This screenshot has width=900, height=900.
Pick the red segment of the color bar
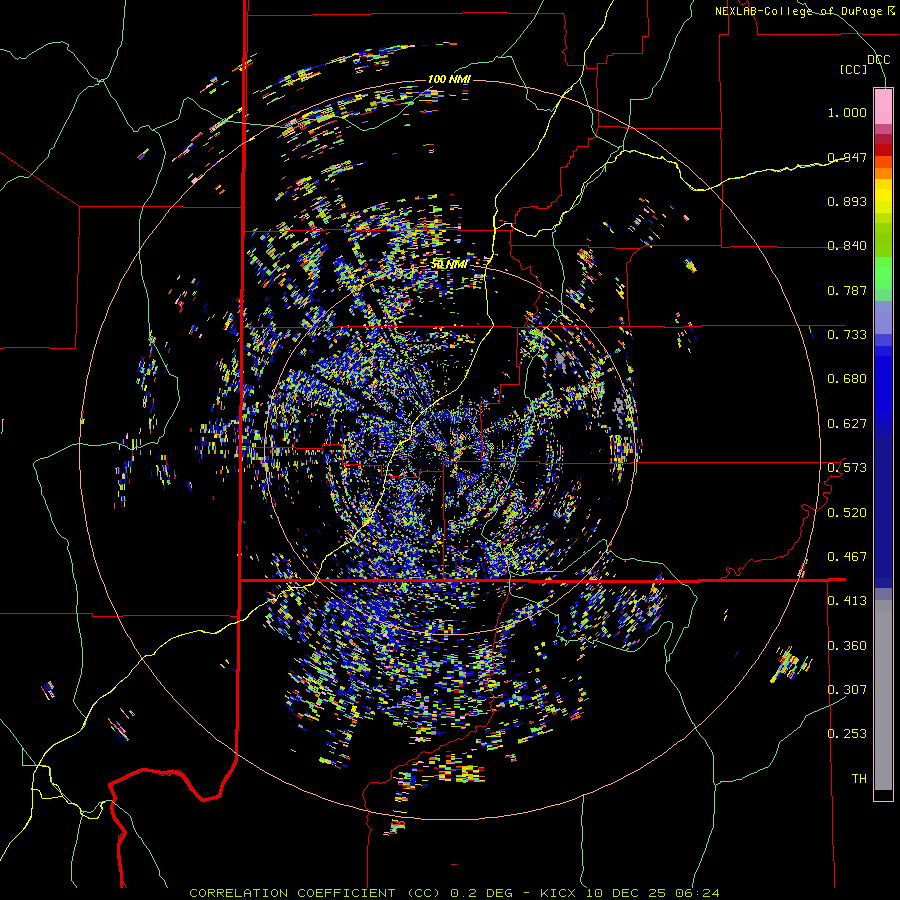point(883,150)
